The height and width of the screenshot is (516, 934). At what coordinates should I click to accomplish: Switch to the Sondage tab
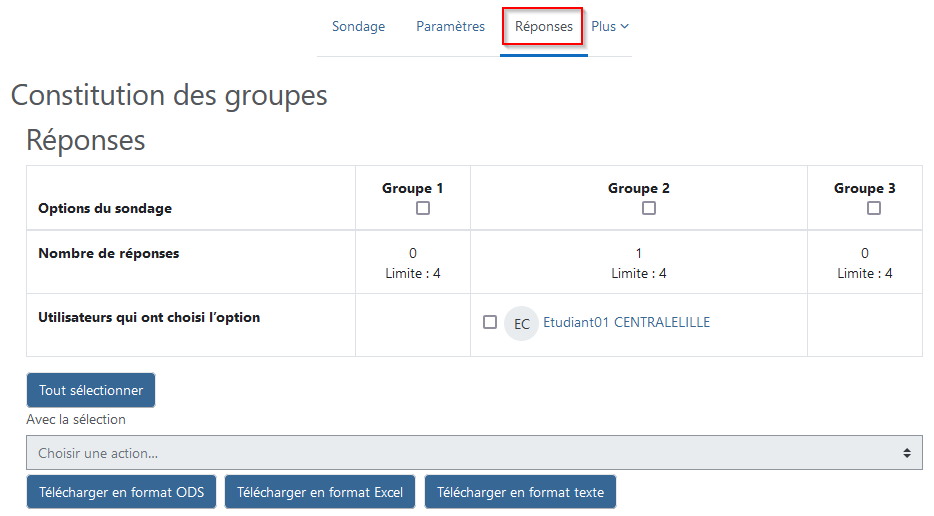358,26
